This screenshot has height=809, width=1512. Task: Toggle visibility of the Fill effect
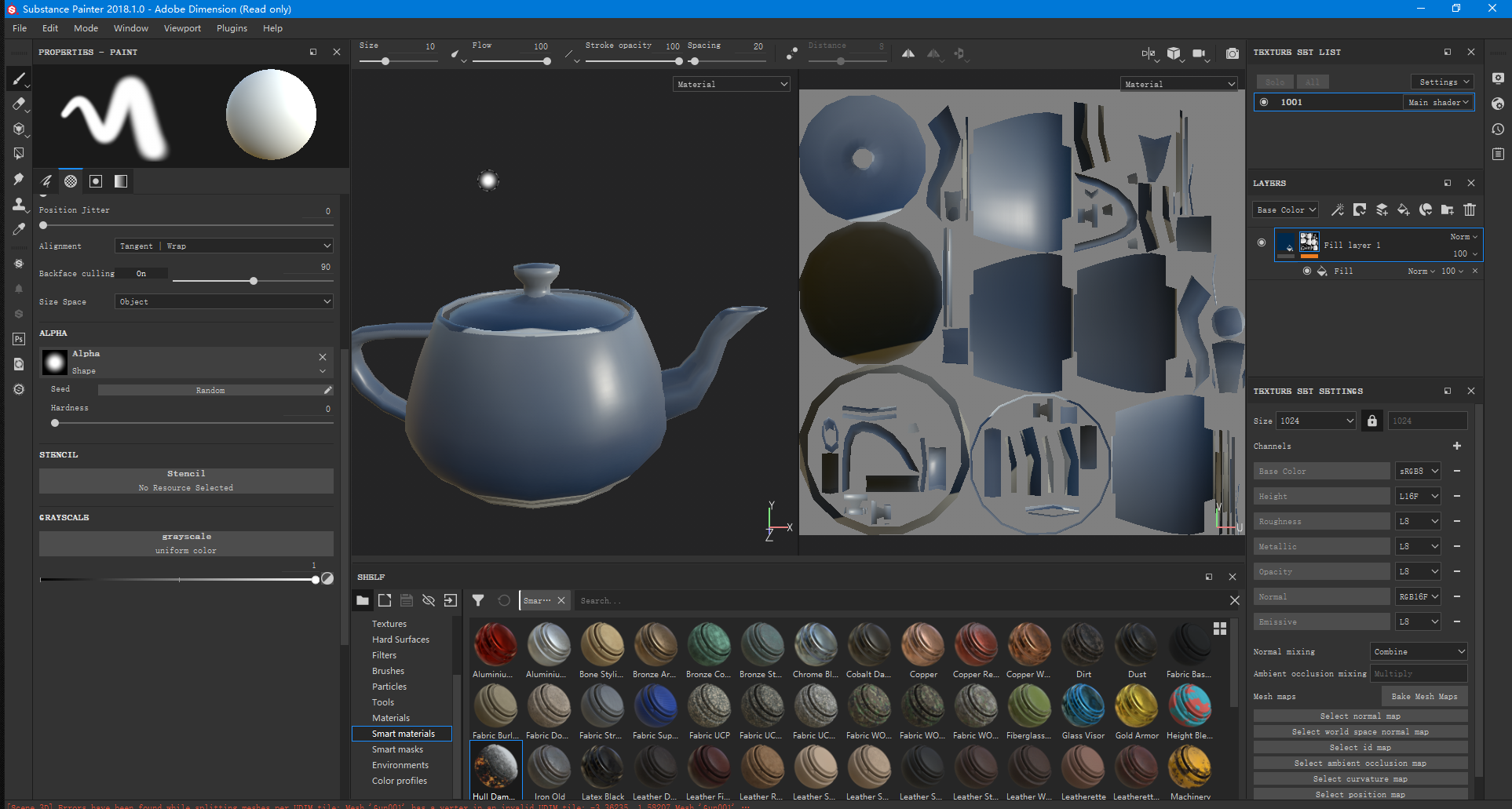pos(1307,271)
